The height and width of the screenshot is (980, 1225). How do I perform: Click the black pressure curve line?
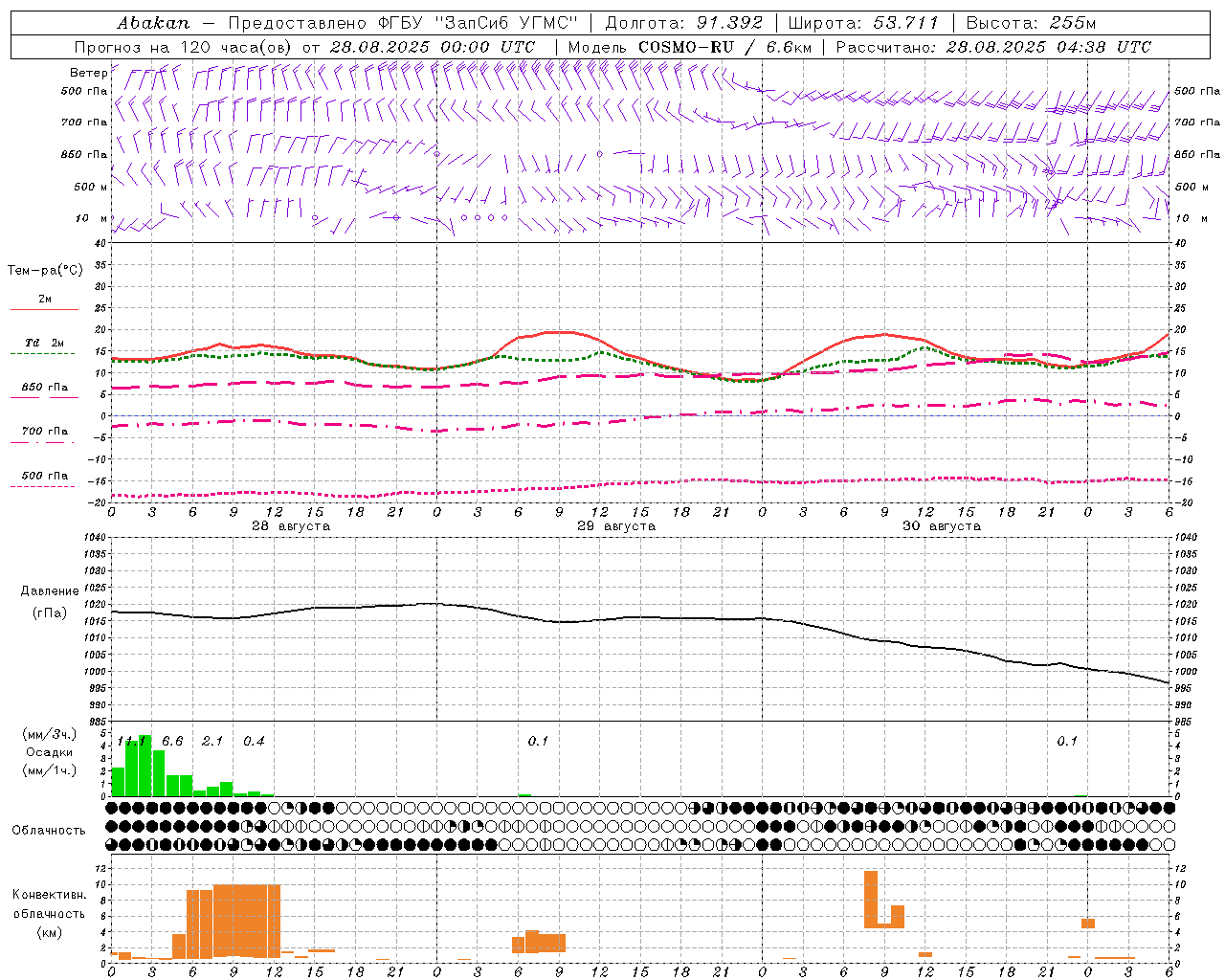(641, 618)
